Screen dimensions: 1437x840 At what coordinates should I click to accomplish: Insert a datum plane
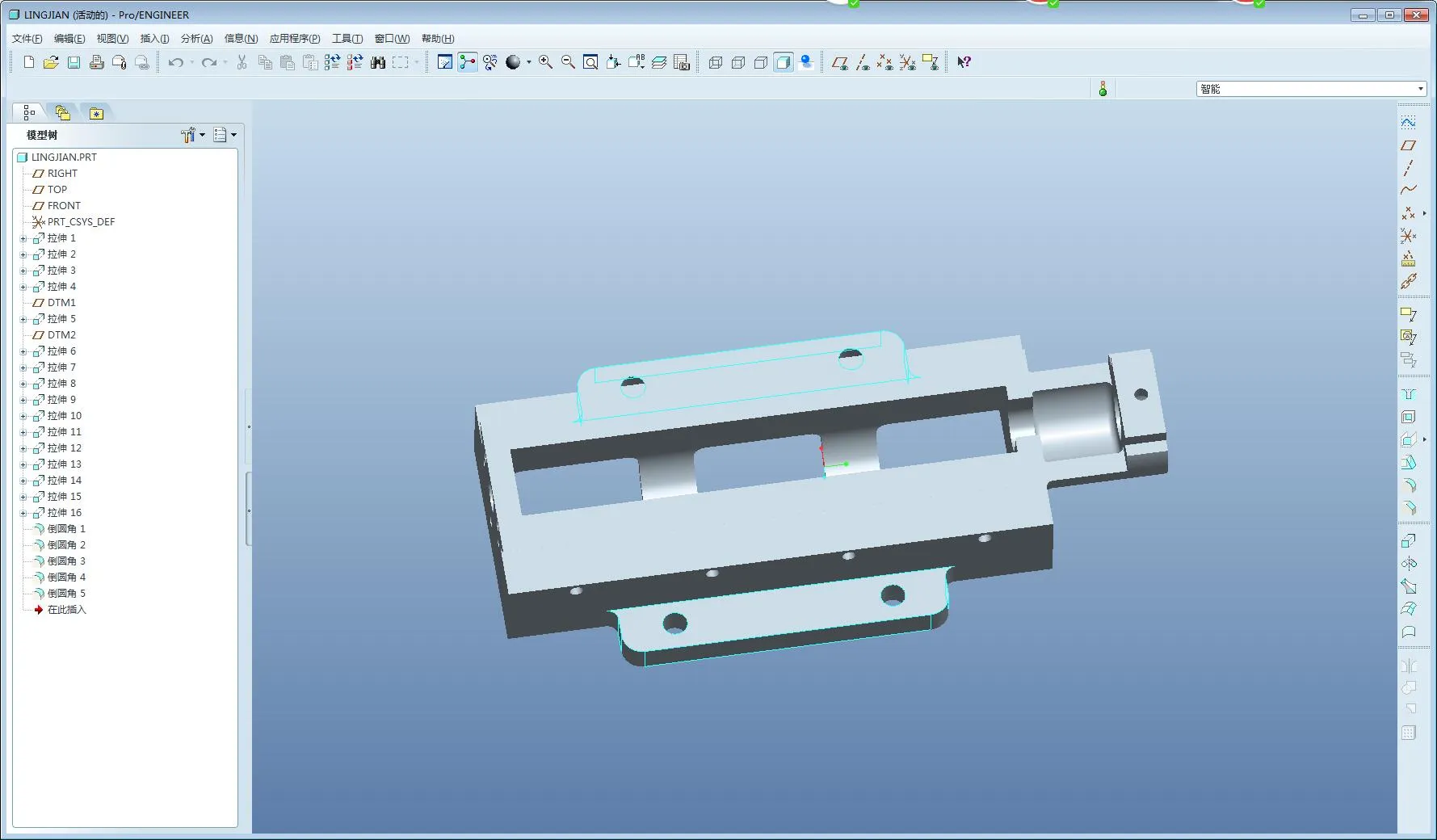[x=1408, y=145]
